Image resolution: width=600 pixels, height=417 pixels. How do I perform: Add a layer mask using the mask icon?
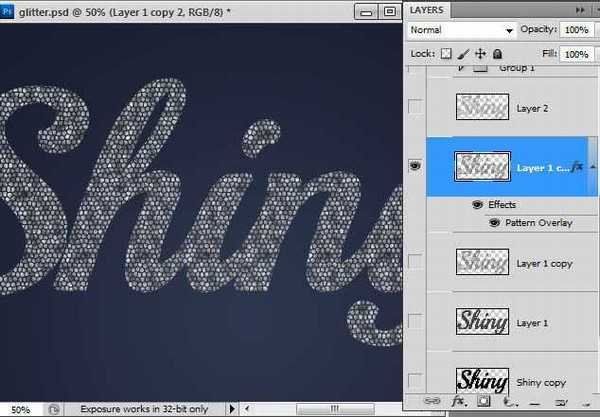[x=484, y=401]
